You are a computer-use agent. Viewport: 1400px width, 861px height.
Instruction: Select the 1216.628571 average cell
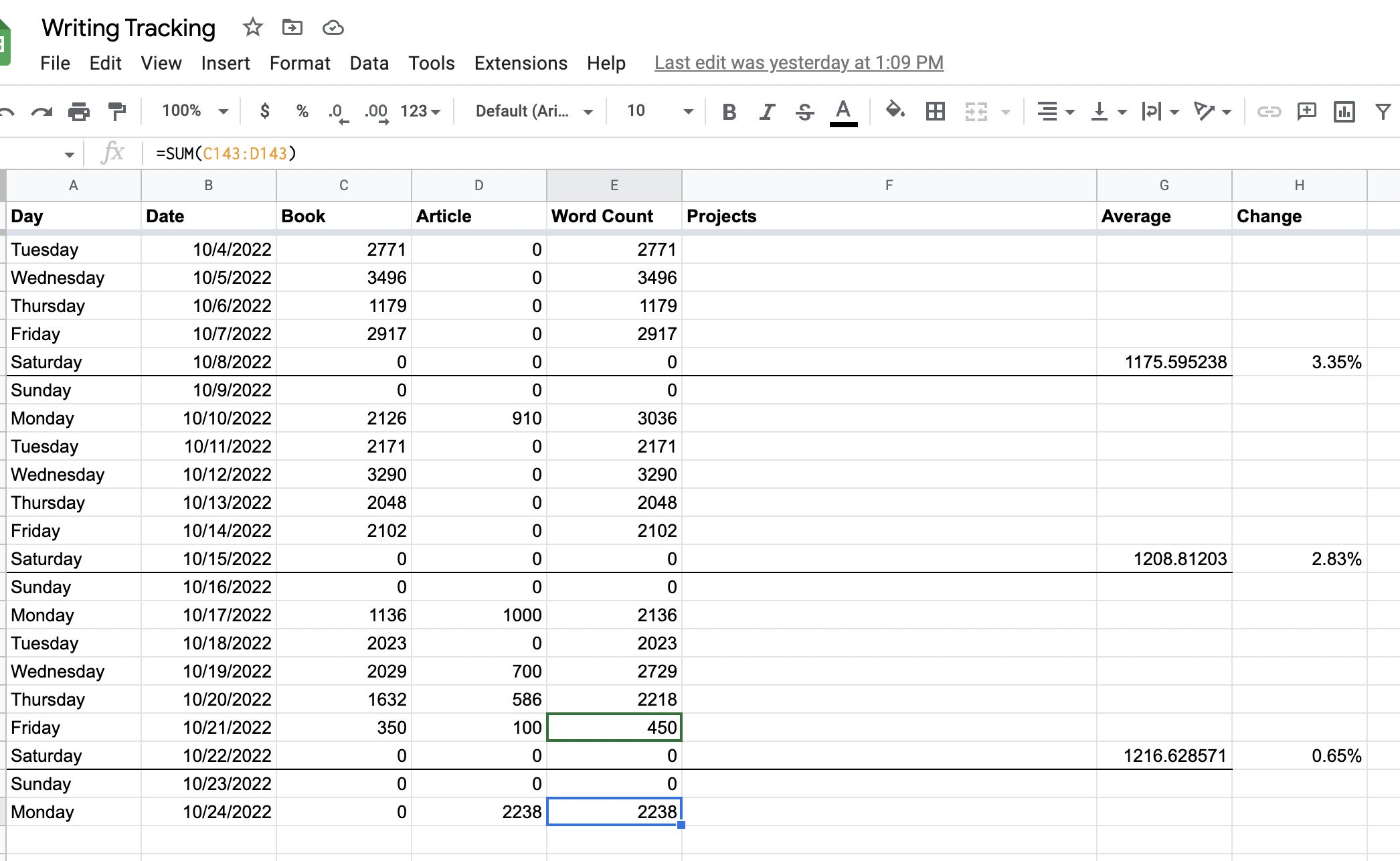(x=1164, y=756)
